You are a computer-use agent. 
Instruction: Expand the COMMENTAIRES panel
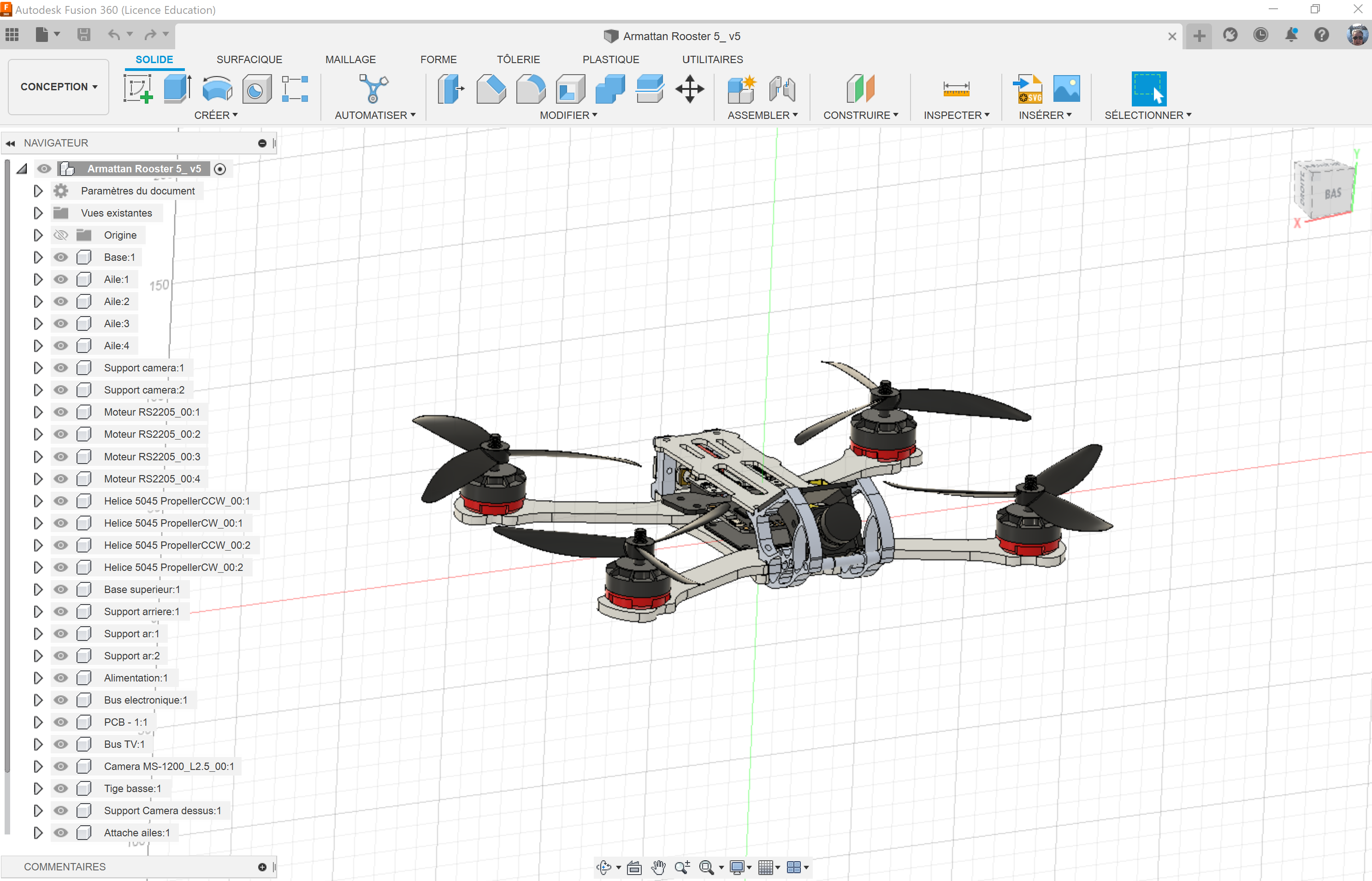point(262,867)
